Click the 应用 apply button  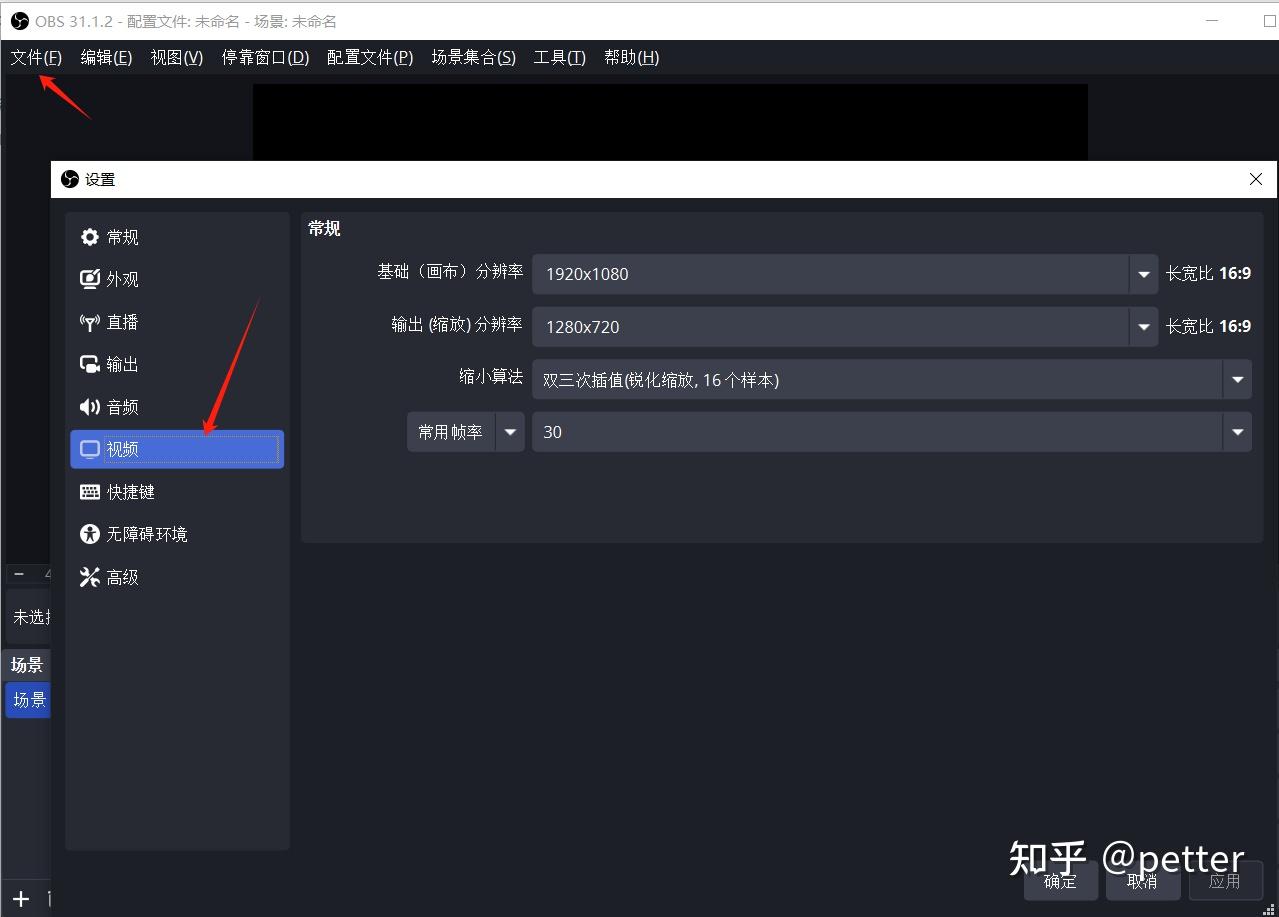[1225, 881]
